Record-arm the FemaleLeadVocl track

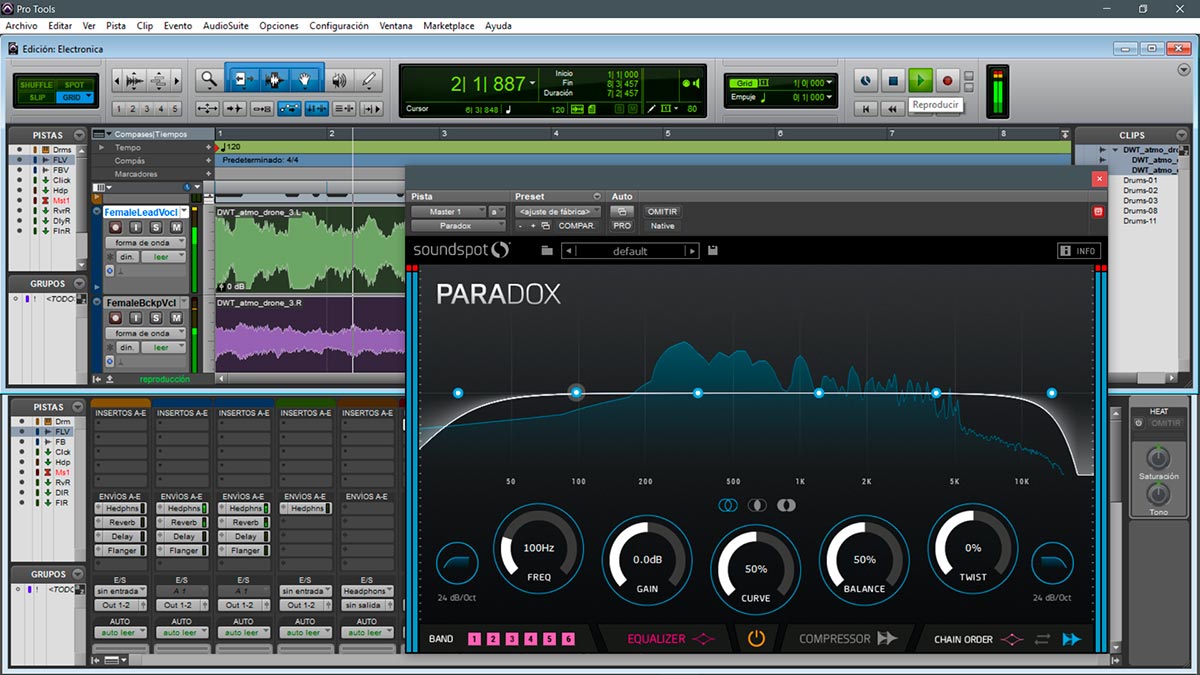(116, 228)
